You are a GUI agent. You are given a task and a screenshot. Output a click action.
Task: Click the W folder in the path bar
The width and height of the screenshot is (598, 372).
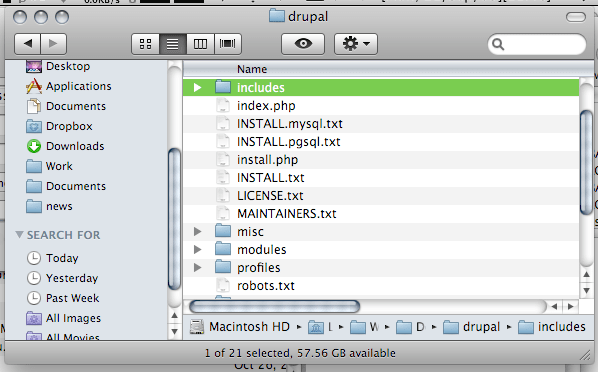[x=365, y=327]
